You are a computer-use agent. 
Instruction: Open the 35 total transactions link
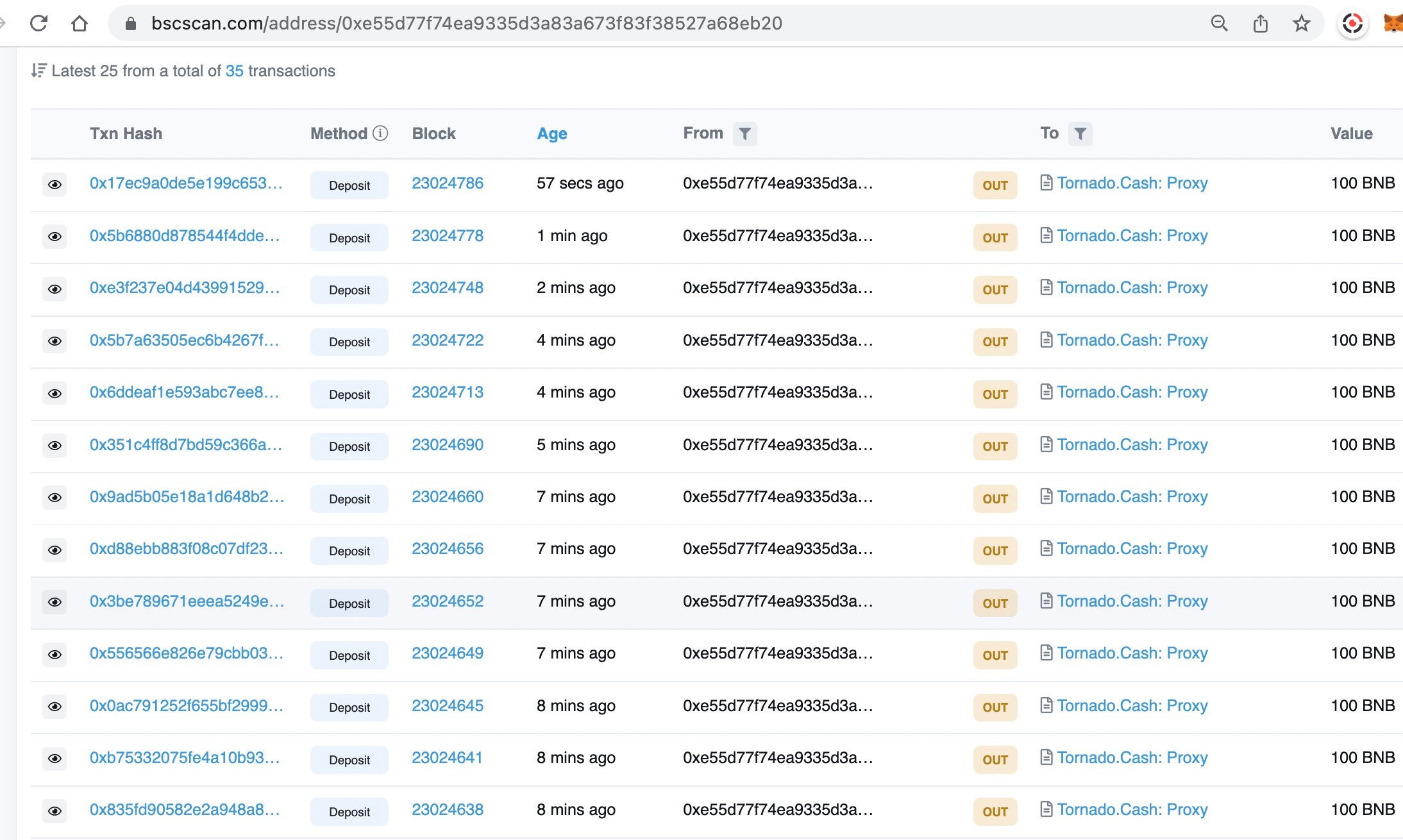(235, 71)
